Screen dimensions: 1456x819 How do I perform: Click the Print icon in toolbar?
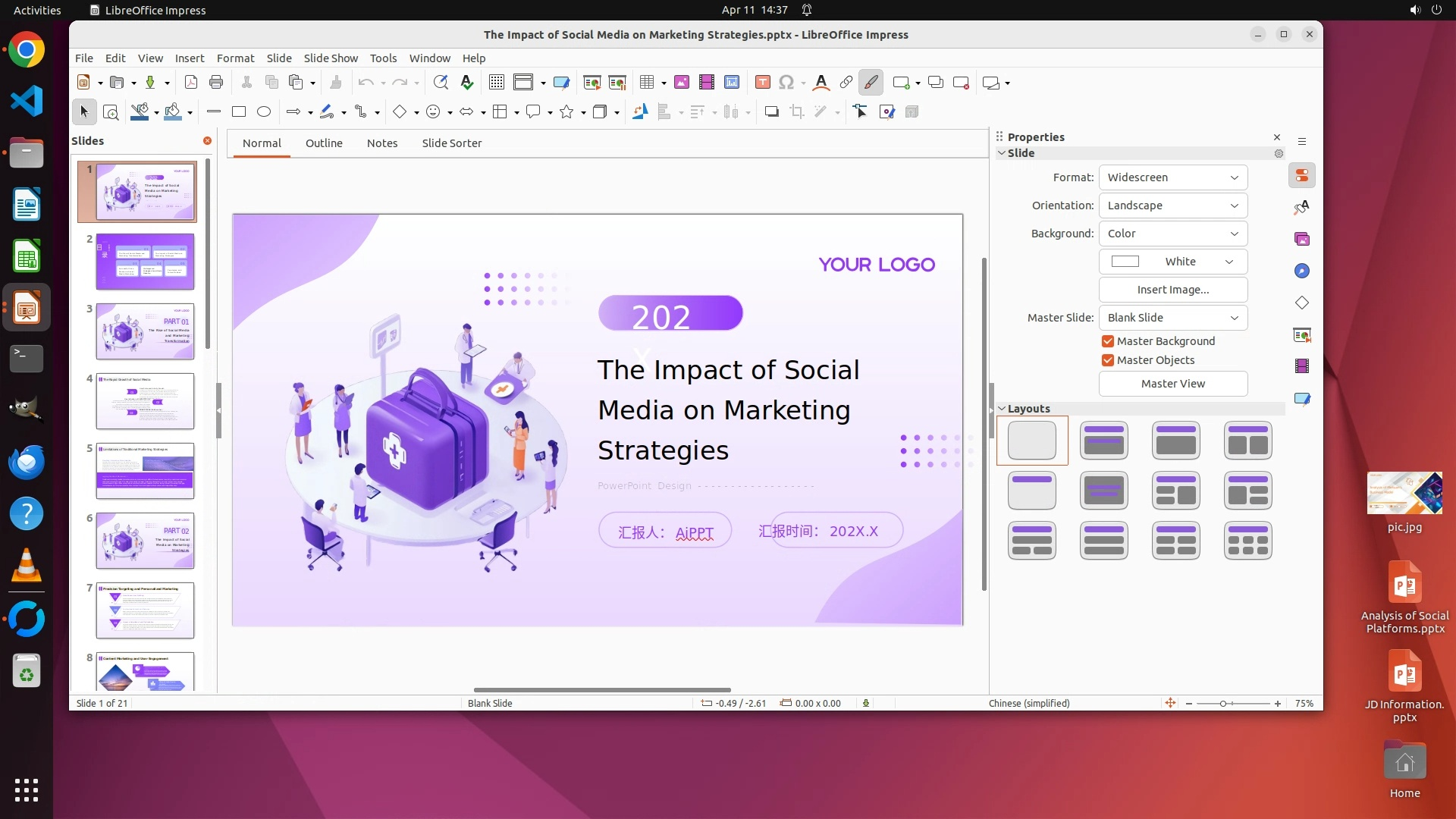(216, 83)
